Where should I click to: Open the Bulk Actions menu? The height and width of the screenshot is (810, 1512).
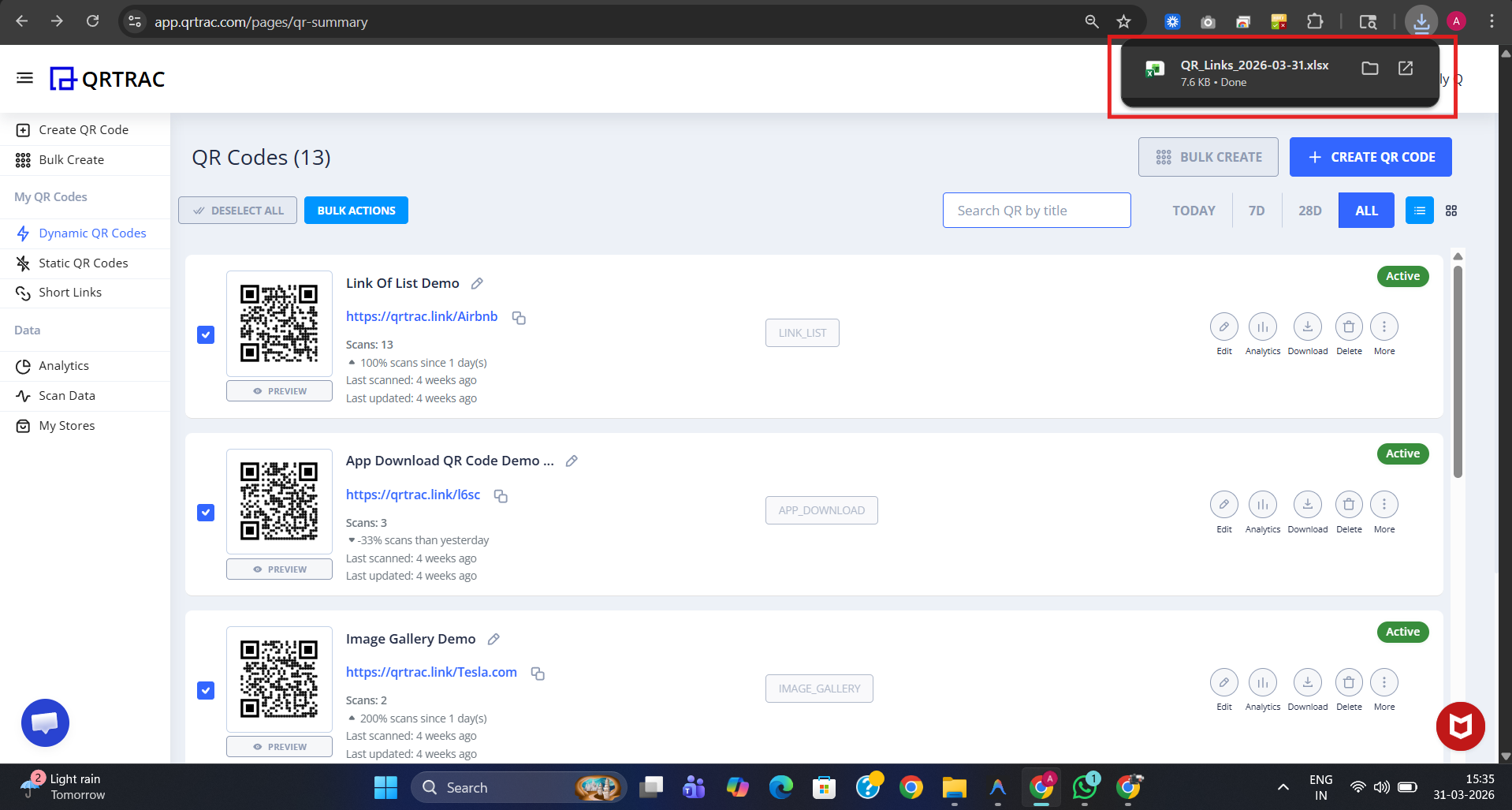coord(356,211)
